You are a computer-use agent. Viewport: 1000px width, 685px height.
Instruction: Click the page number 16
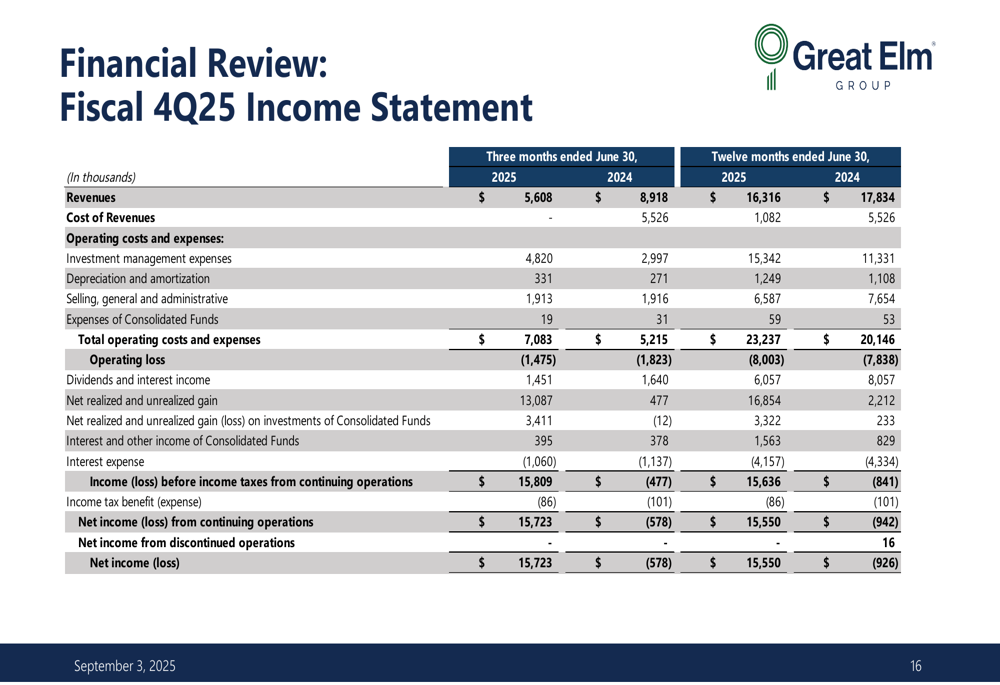click(x=916, y=666)
